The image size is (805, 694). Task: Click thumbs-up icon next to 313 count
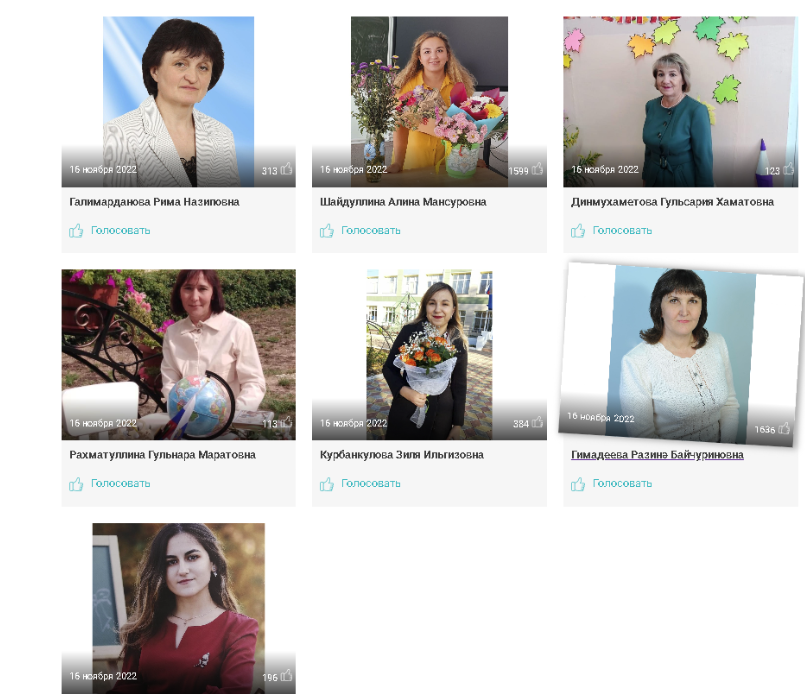(286, 169)
